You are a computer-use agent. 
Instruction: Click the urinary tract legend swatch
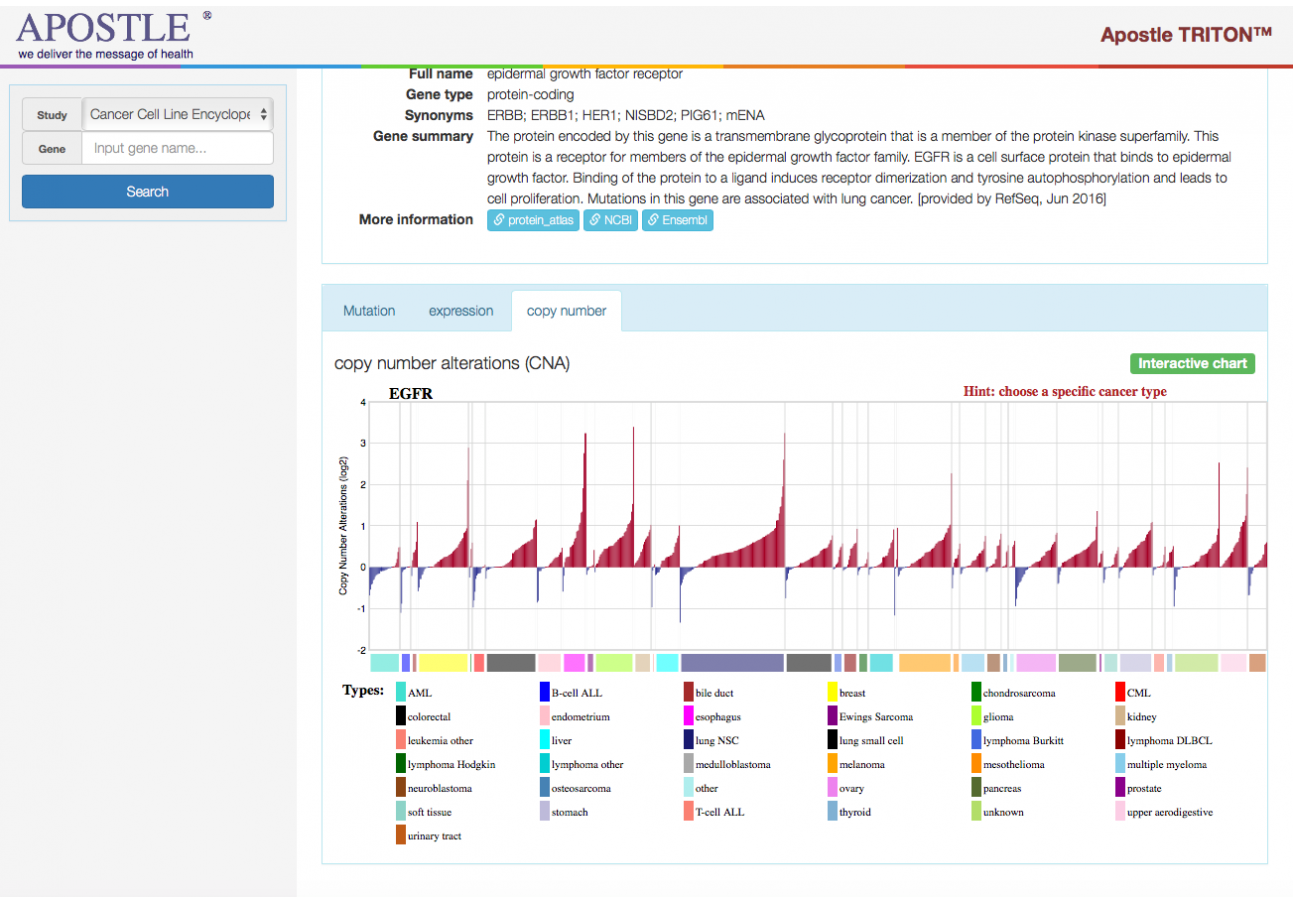[x=401, y=835]
